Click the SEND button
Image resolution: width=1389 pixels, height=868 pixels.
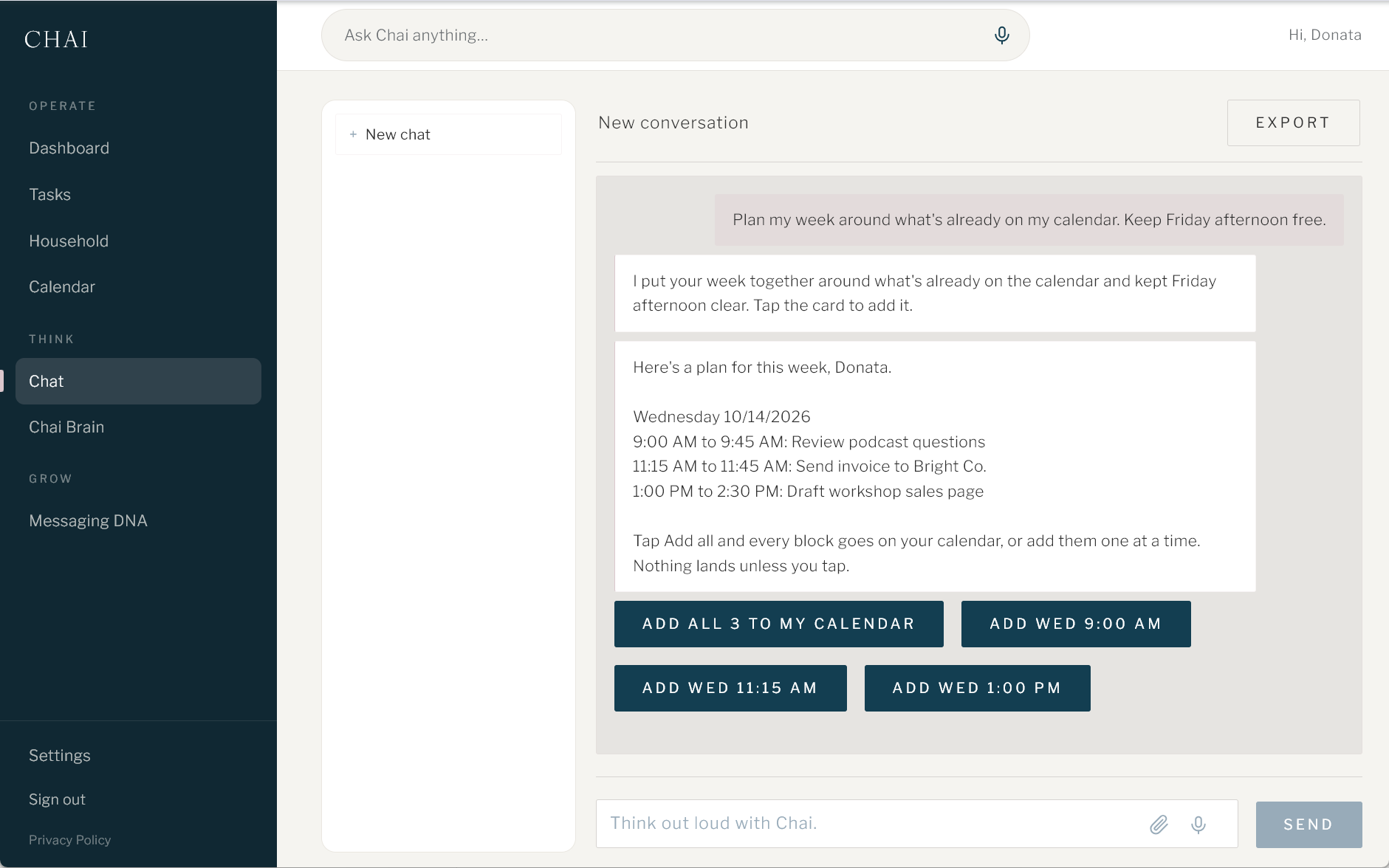(1309, 824)
